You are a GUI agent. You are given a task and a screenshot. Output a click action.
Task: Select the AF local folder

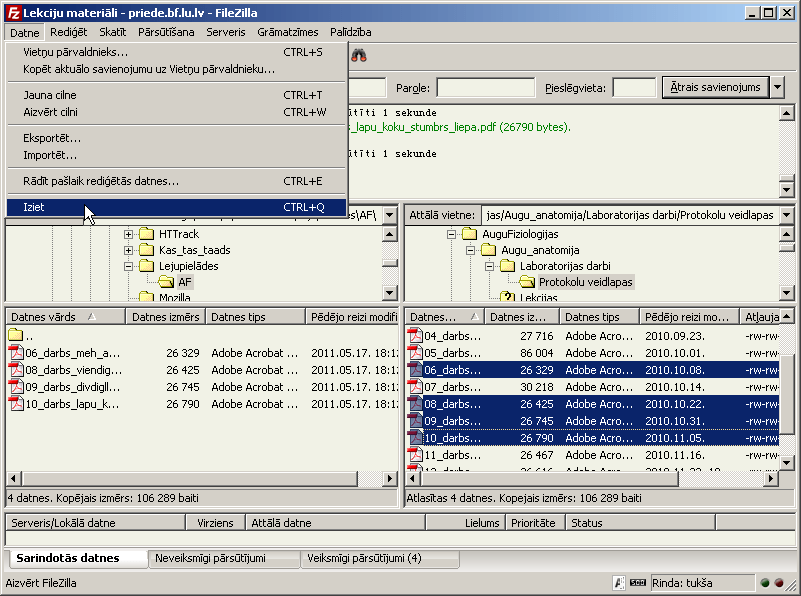[x=184, y=282]
